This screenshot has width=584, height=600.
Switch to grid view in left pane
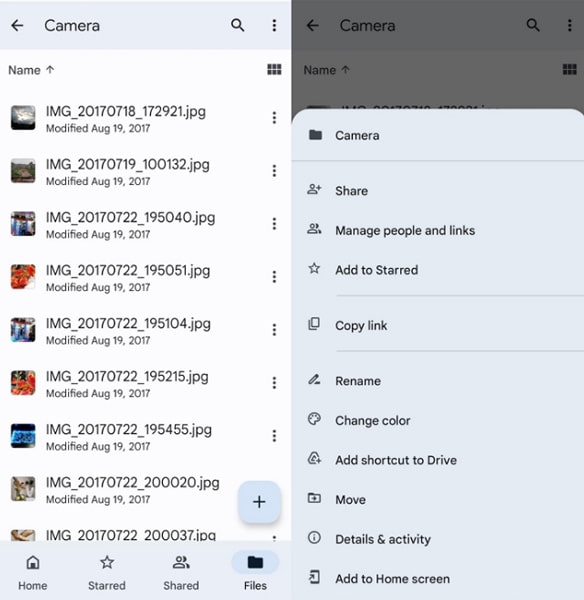click(274, 70)
